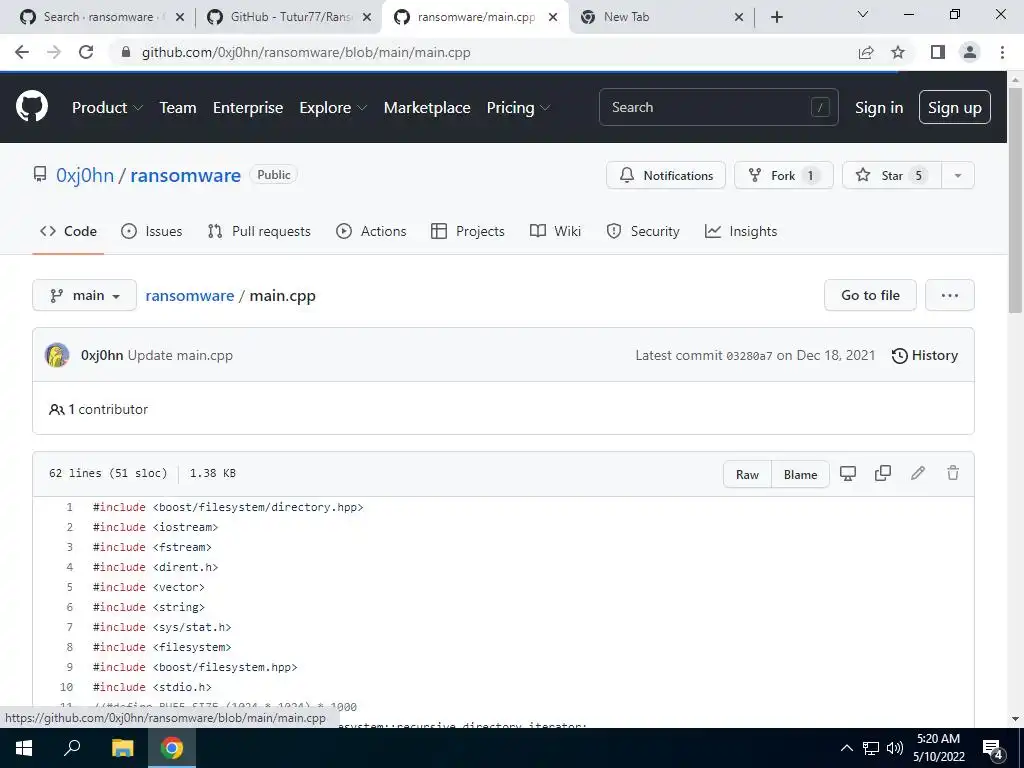The image size is (1024, 768).
Task: Focus the GitHub search field
Action: [718, 107]
